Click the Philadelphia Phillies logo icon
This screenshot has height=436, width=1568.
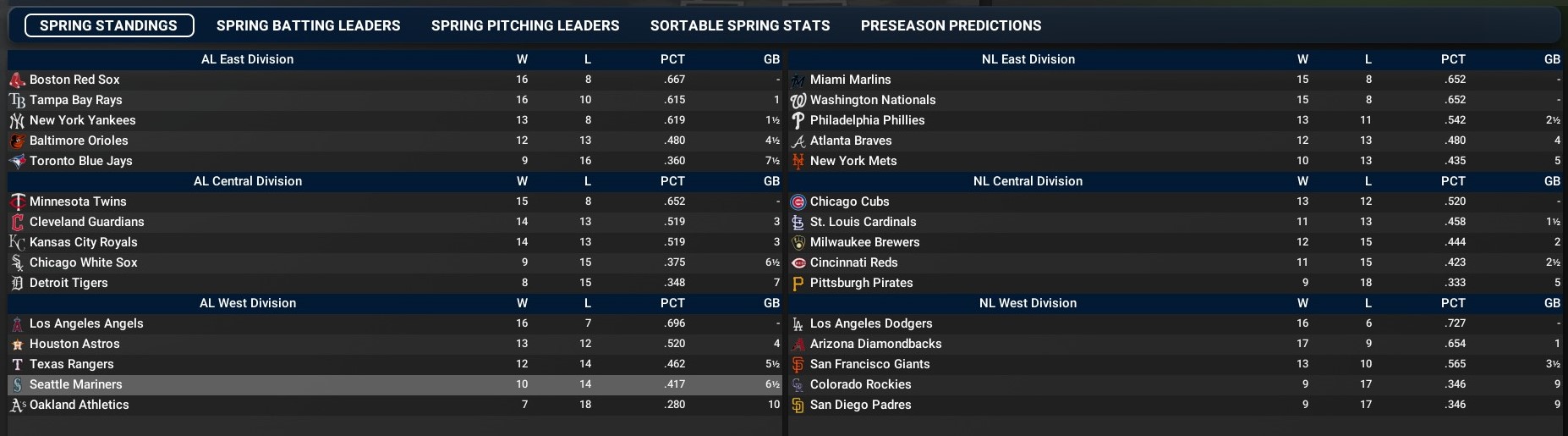798,121
